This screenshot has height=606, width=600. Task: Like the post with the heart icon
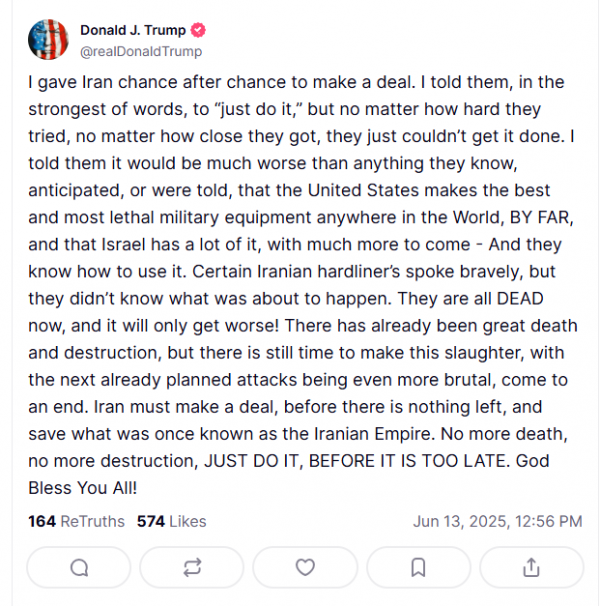[x=305, y=567]
